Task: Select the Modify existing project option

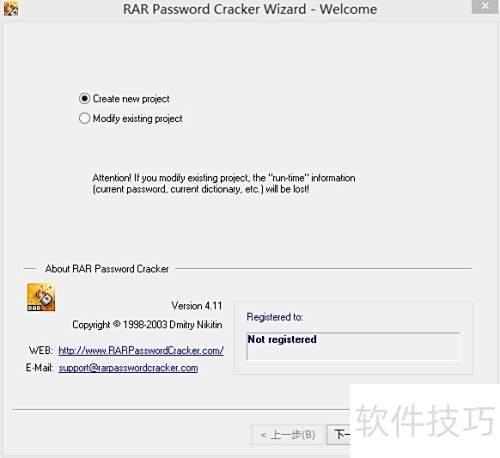Action: [x=131, y=118]
